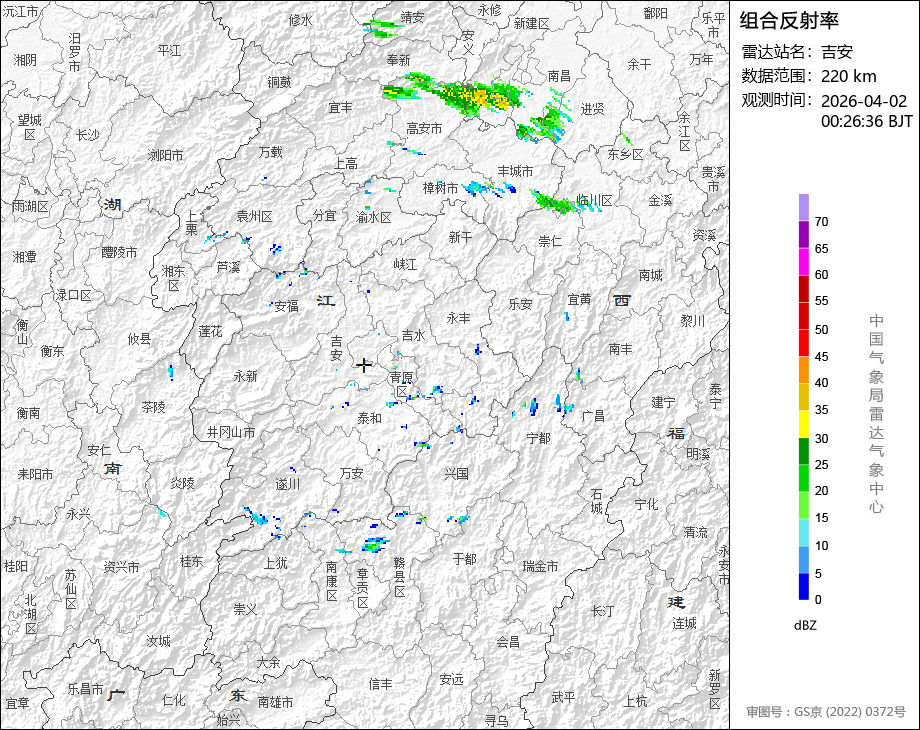
Task: Click the 青原区 map label
Action: pyautogui.click(x=402, y=384)
